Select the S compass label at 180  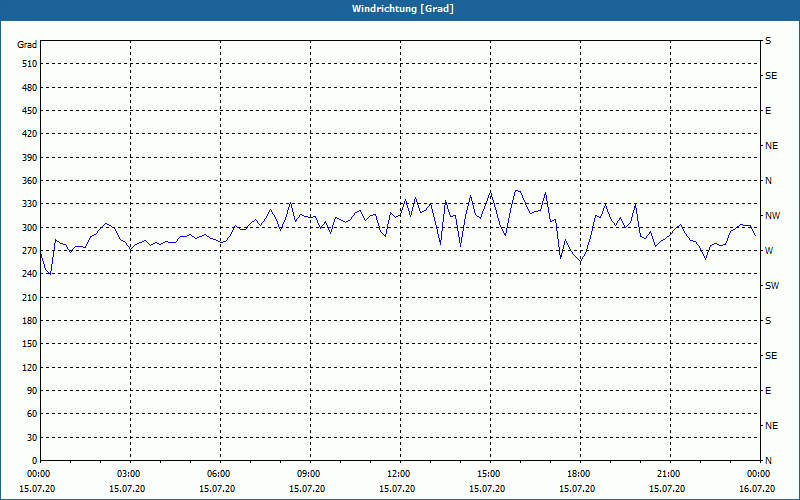point(768,321)
